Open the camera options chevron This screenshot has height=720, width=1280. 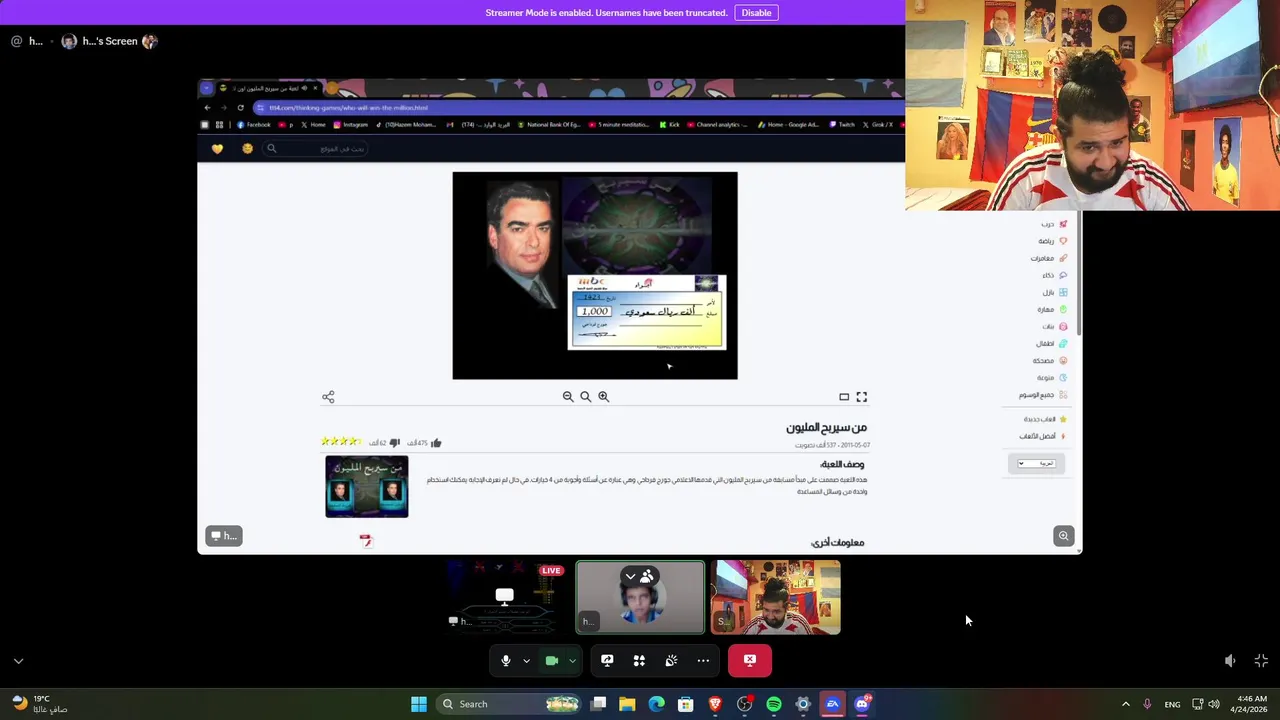[572, 661]
